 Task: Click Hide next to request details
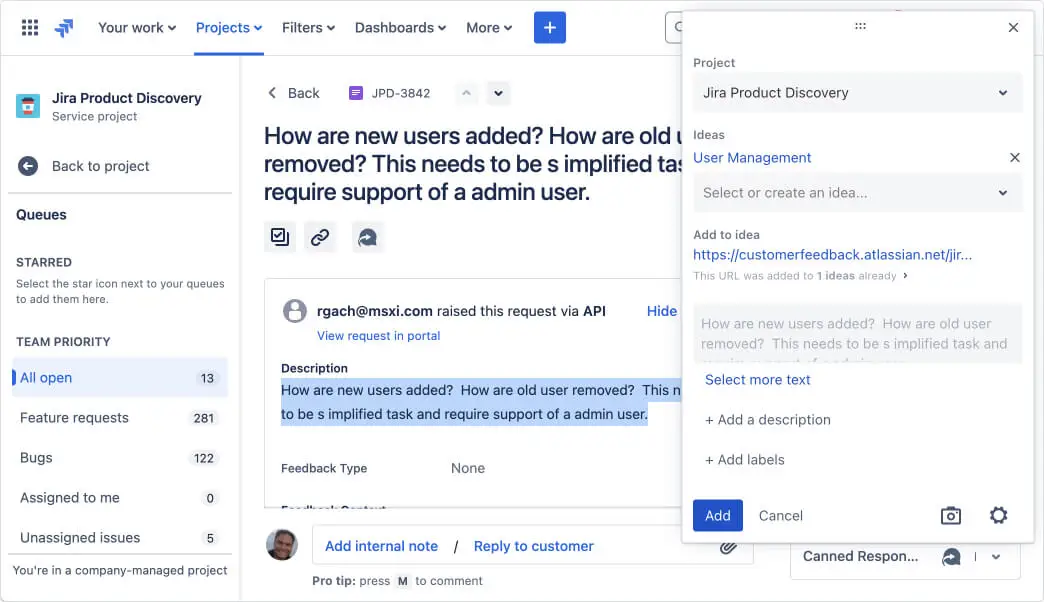tap(662, 311)
